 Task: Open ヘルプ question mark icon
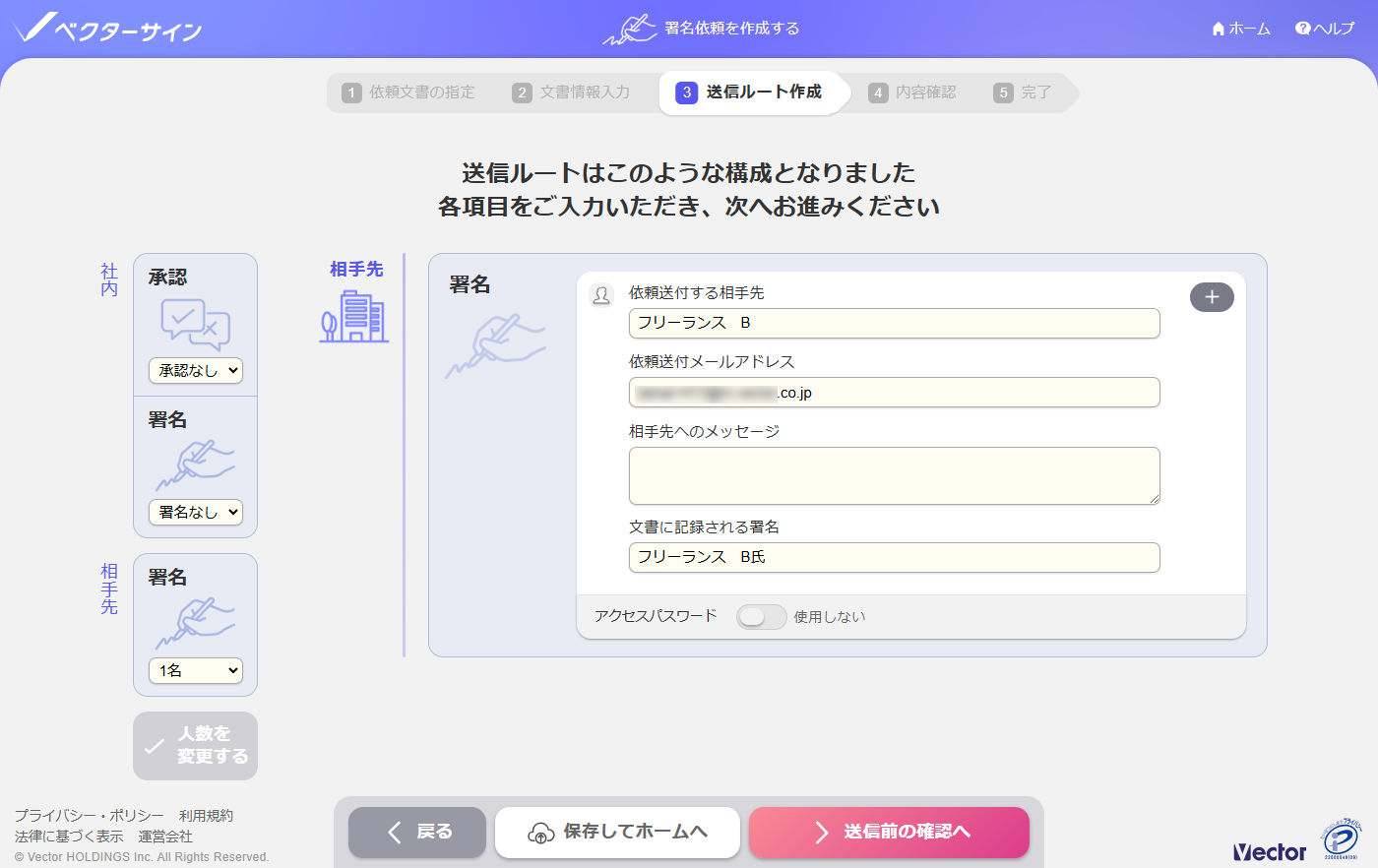click(1303, 29)
